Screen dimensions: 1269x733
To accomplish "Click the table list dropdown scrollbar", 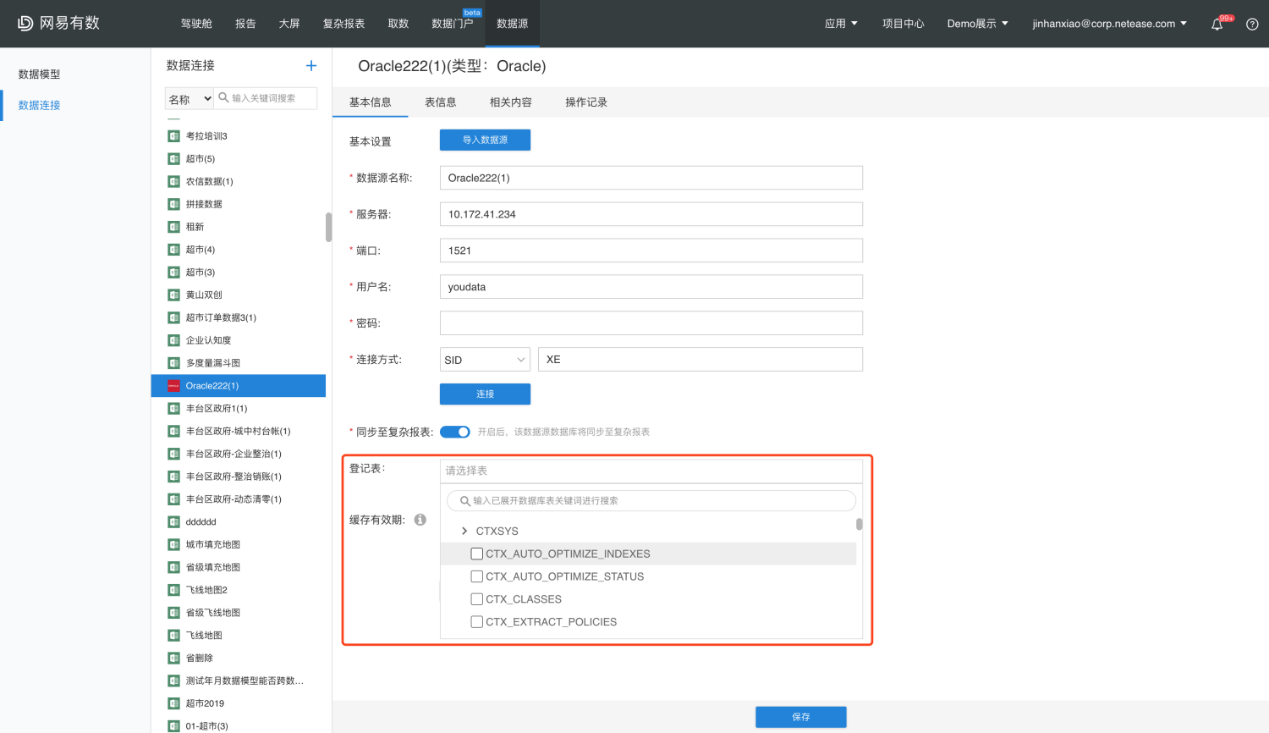I will (859, 524).
